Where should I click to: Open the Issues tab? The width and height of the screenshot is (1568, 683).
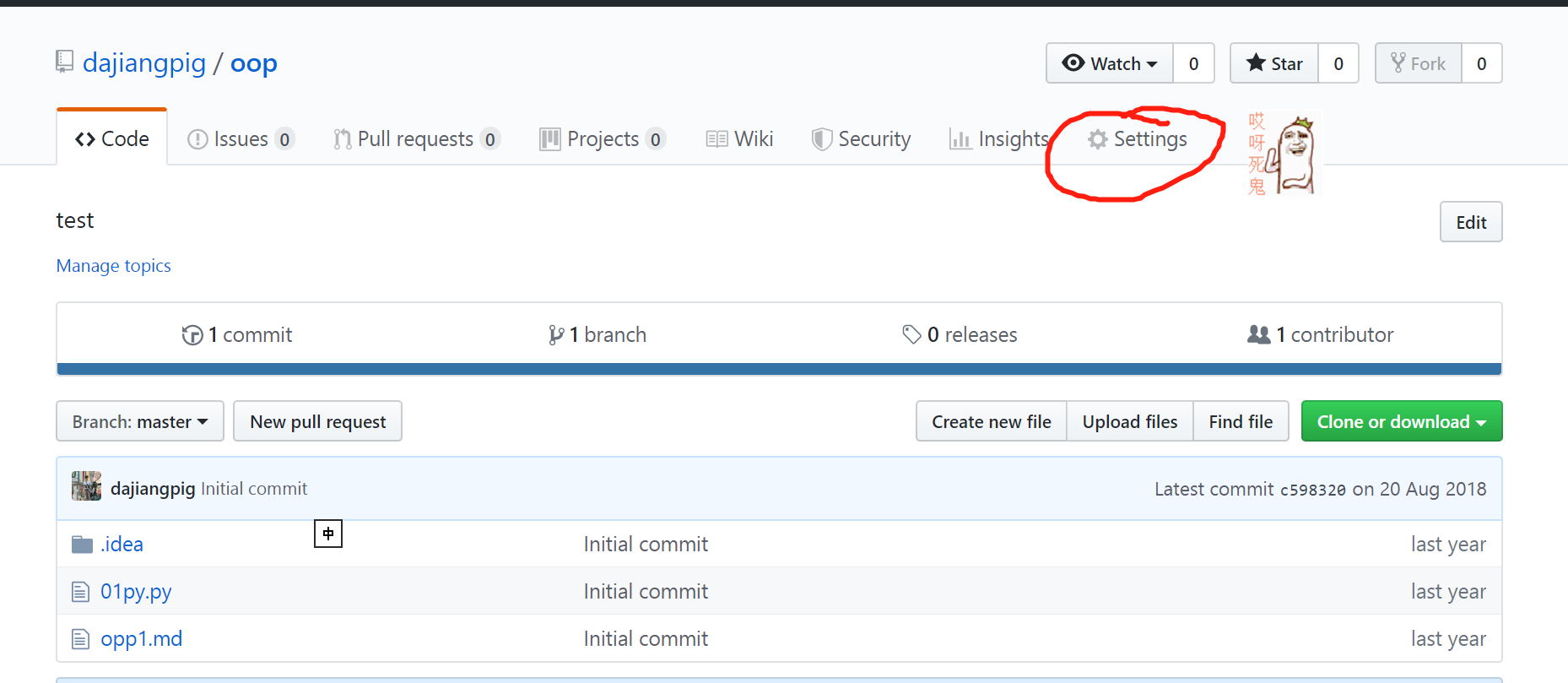click(241, 139)
